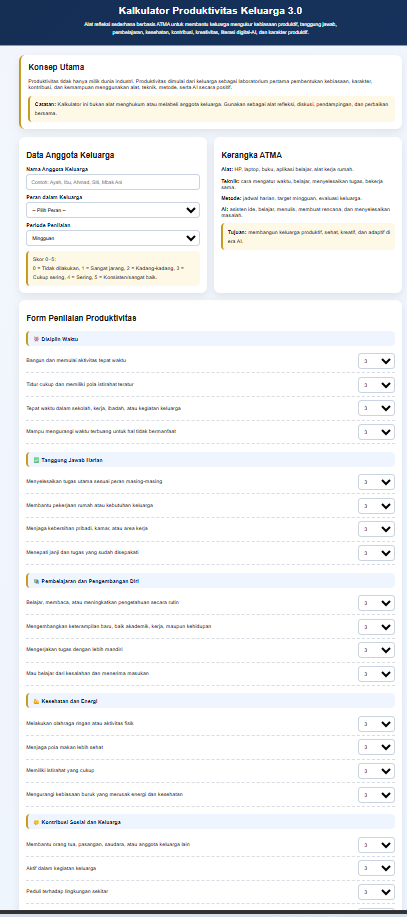Click the page title Kalkulator Produktivitas Keluarga 3.0
The height and width of the screenshot is (917, 407).
click(x=211, y=11)
